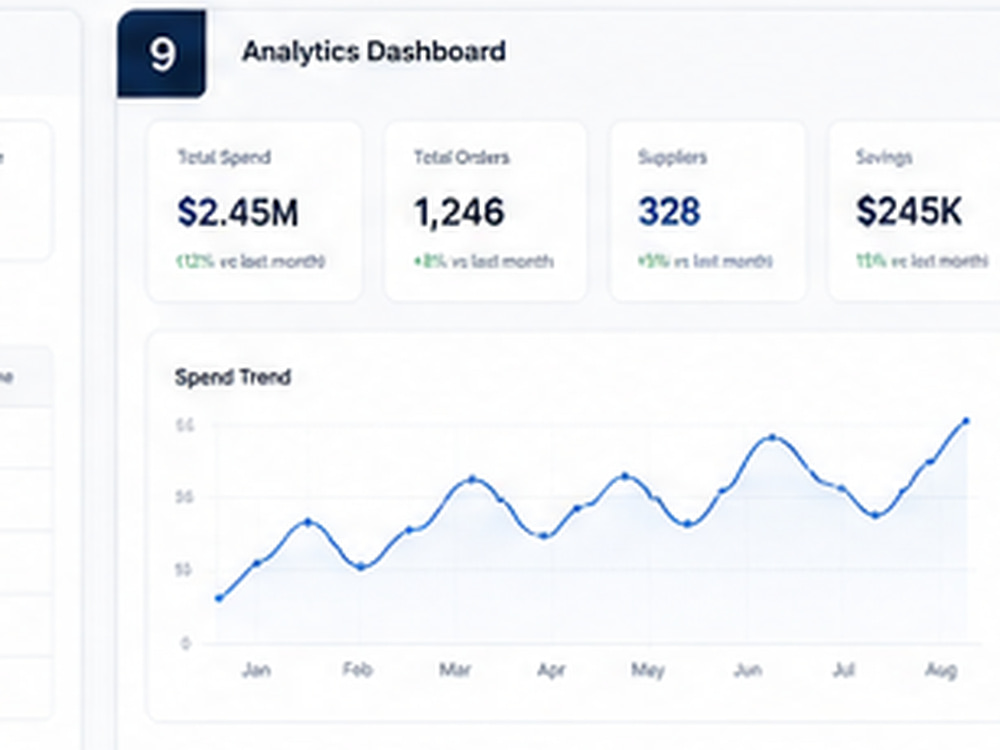Click the Feb axis label
1000x750 pixels.
(x=357, y=669)
